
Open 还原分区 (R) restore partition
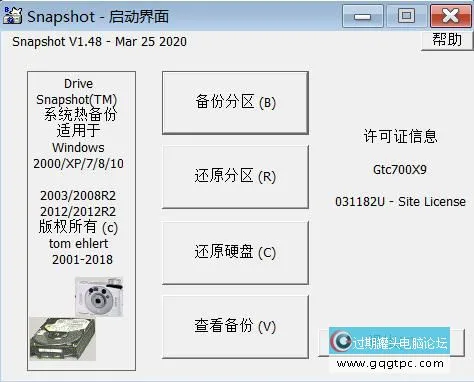(235, 177)
